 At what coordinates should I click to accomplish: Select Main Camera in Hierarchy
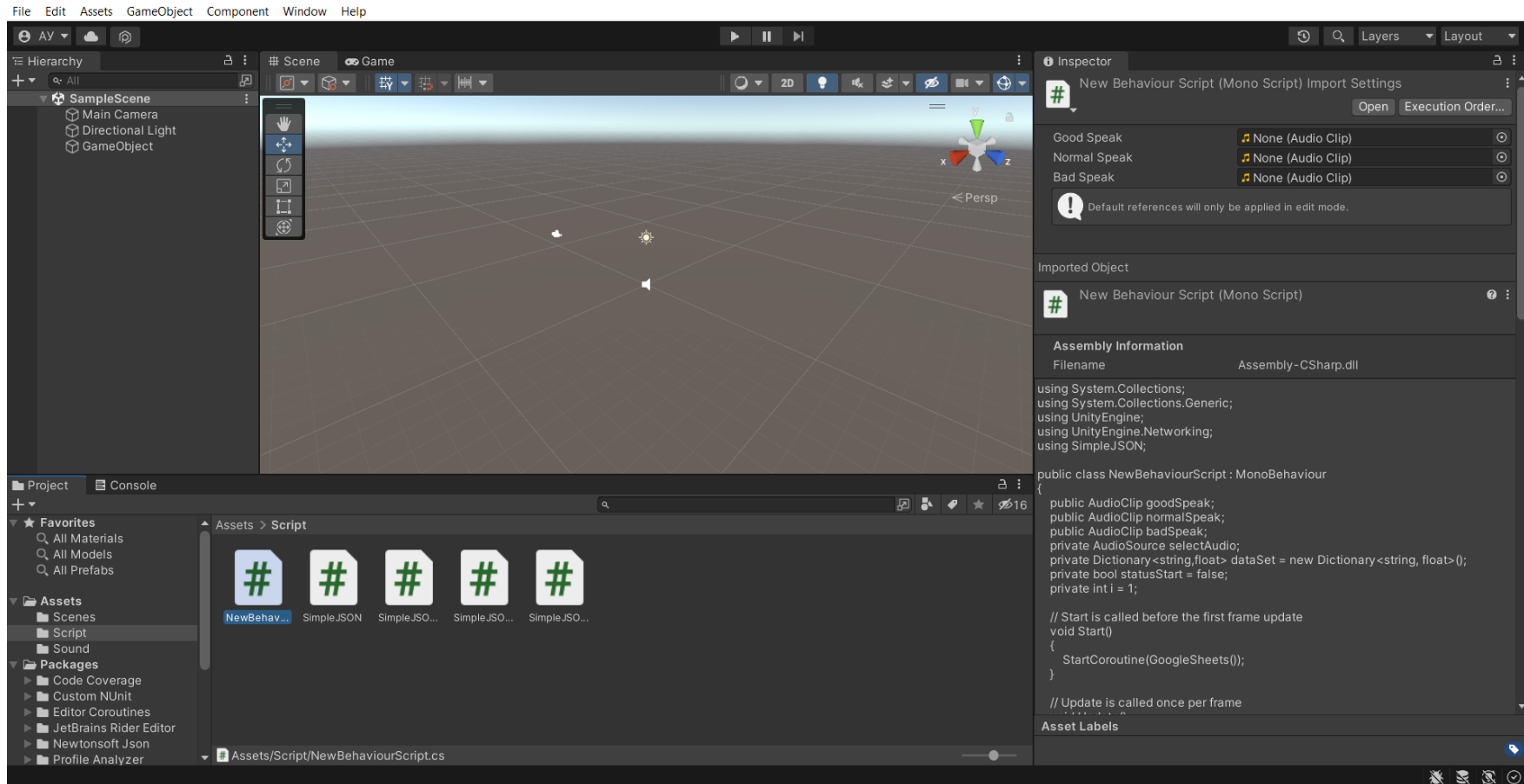click(120, 115)
